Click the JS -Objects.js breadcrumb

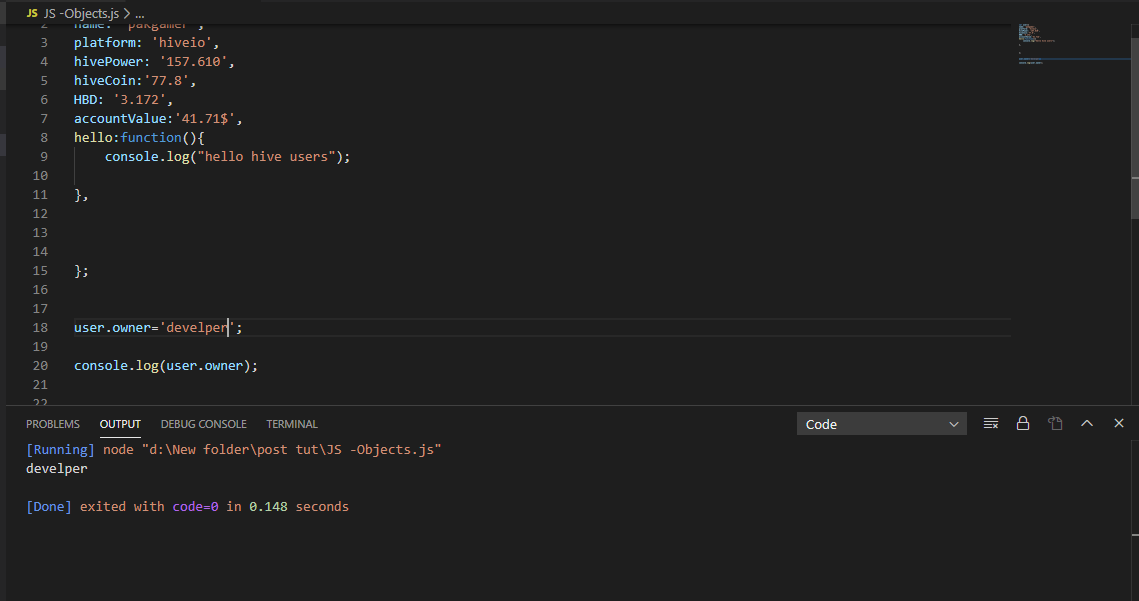pyautogui.click(x=81, y=14)
